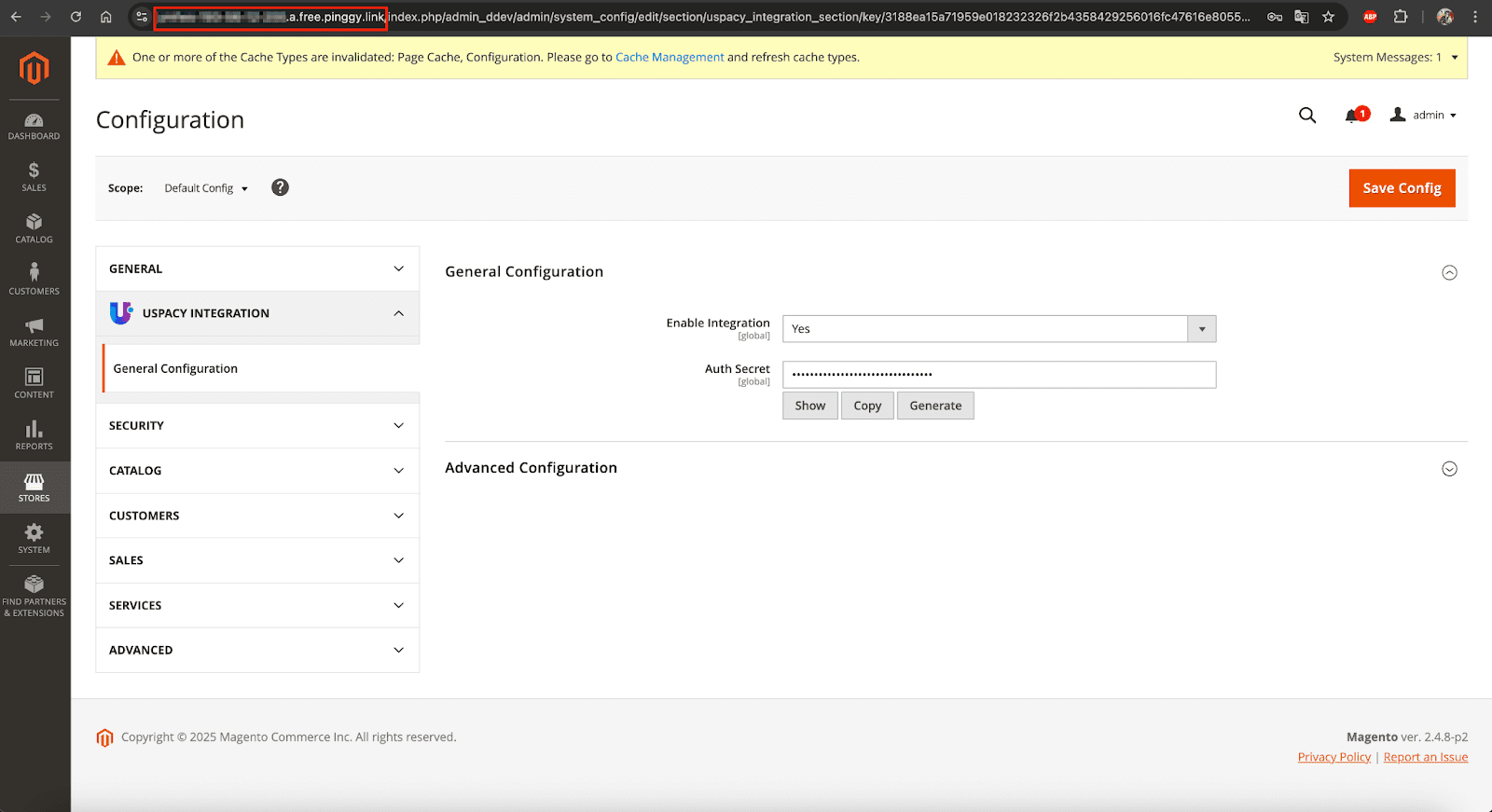Expand the Advanced Configuration section
Viewport: 1492px width, 812px height.
pos(1449,469)
